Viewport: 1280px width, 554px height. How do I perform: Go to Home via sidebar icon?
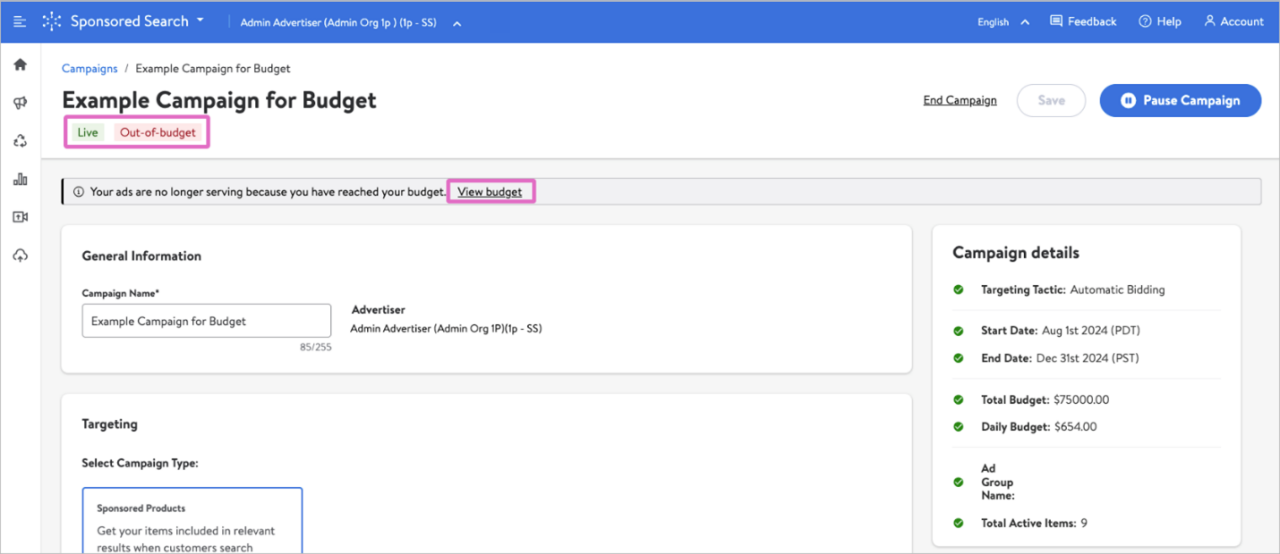pos(20,65)
